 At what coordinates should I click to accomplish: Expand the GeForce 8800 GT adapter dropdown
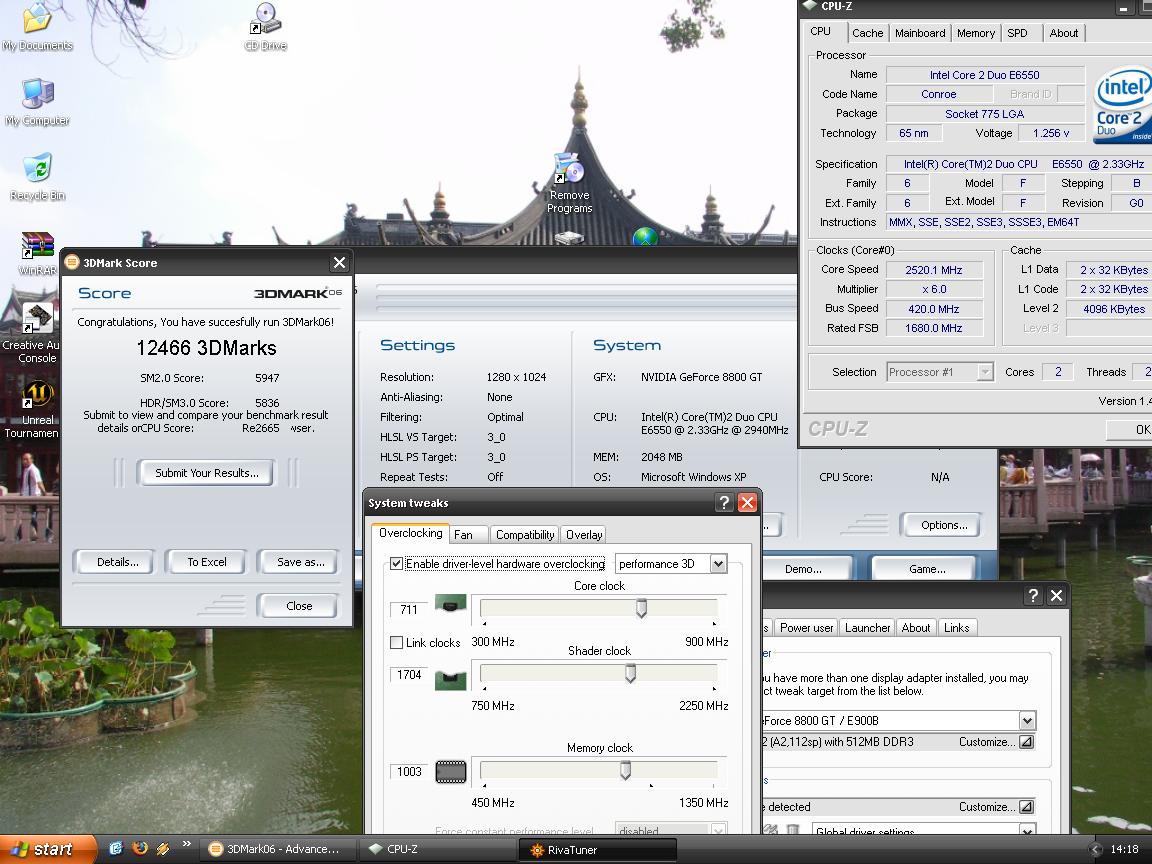pyautogui.click(x=1027, y=720)
